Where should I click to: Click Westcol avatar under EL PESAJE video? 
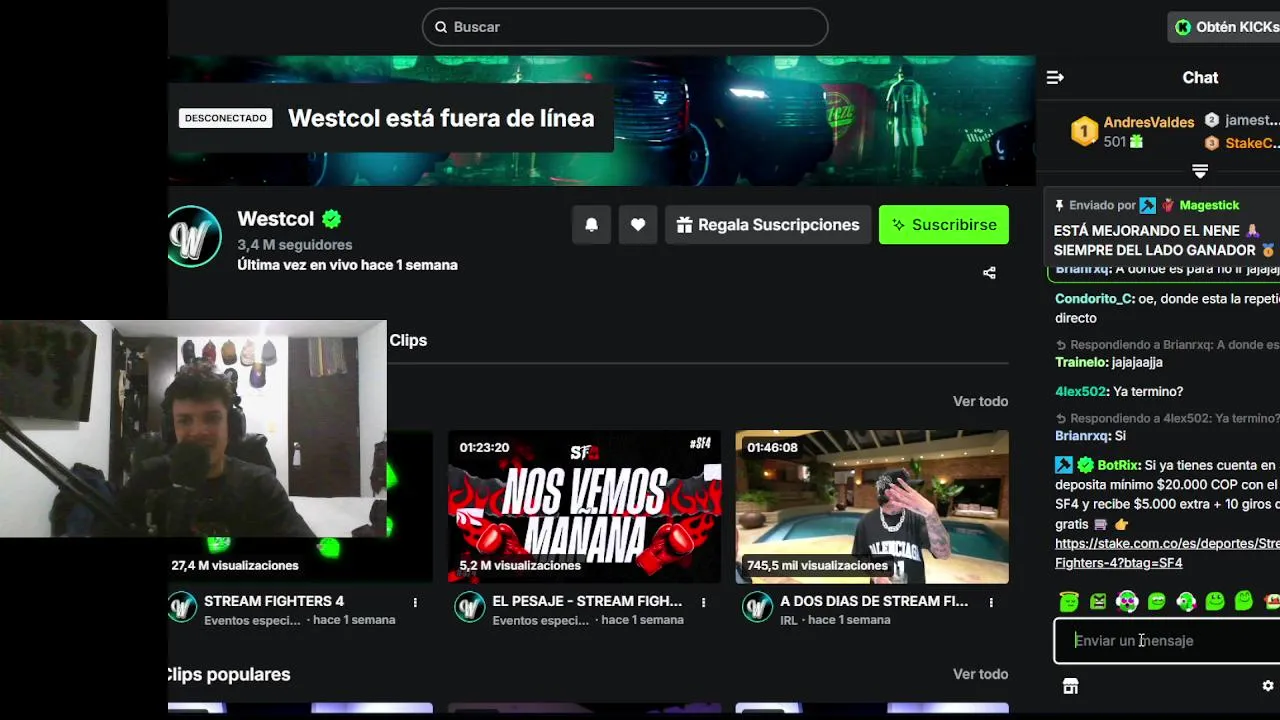[469, 607]
